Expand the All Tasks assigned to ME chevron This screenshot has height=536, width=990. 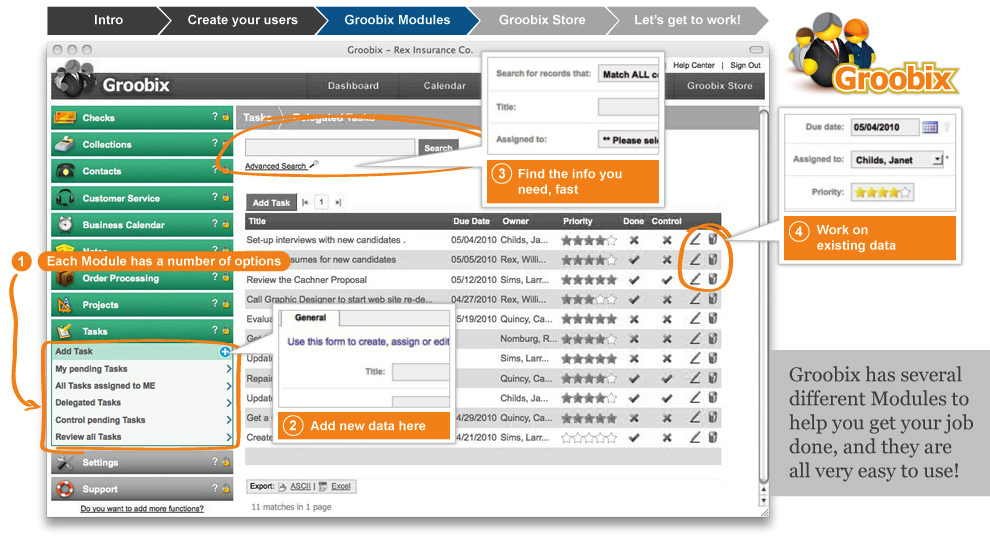tap(229, 386)
